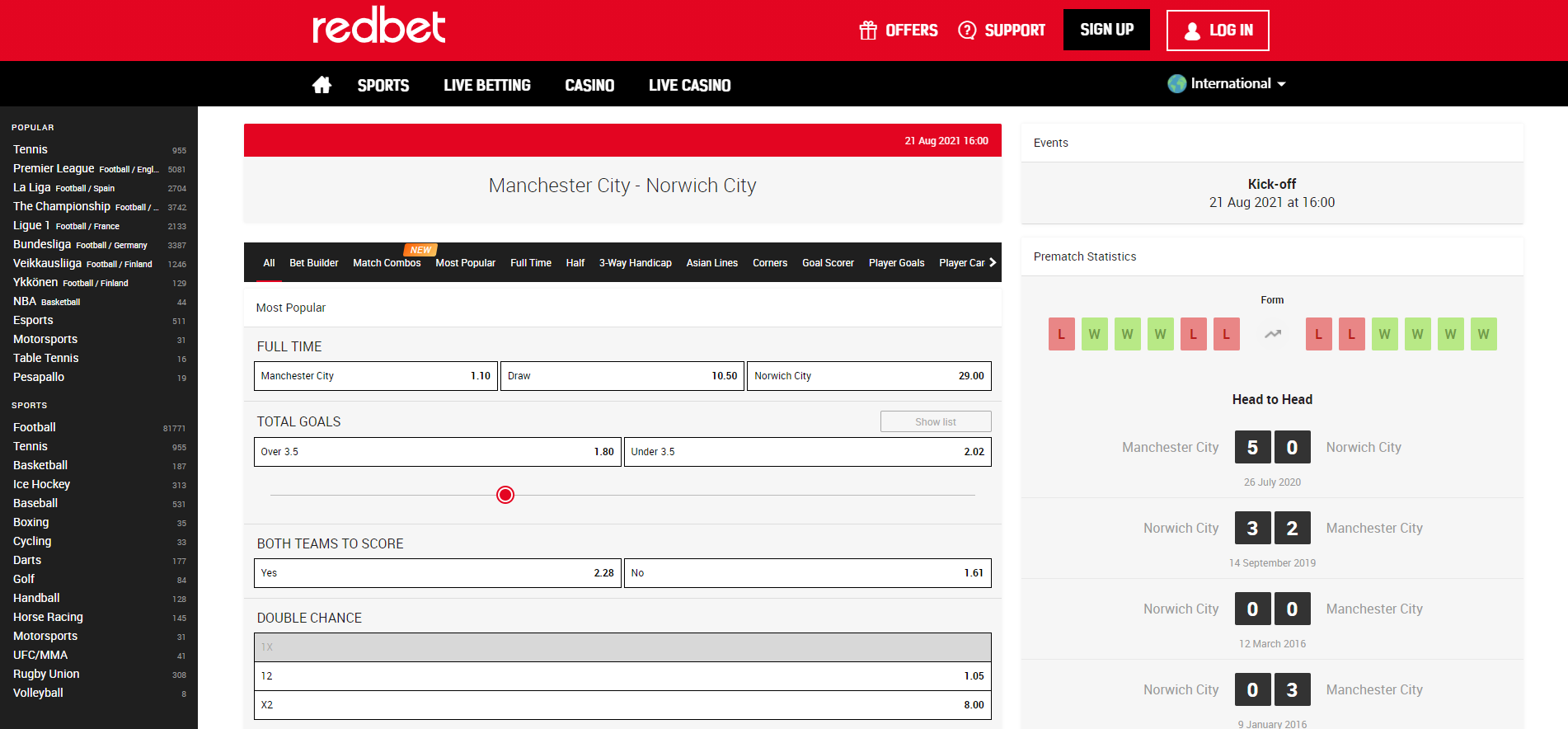Open LIVE CASINO menu item

(x=690, y=85)
